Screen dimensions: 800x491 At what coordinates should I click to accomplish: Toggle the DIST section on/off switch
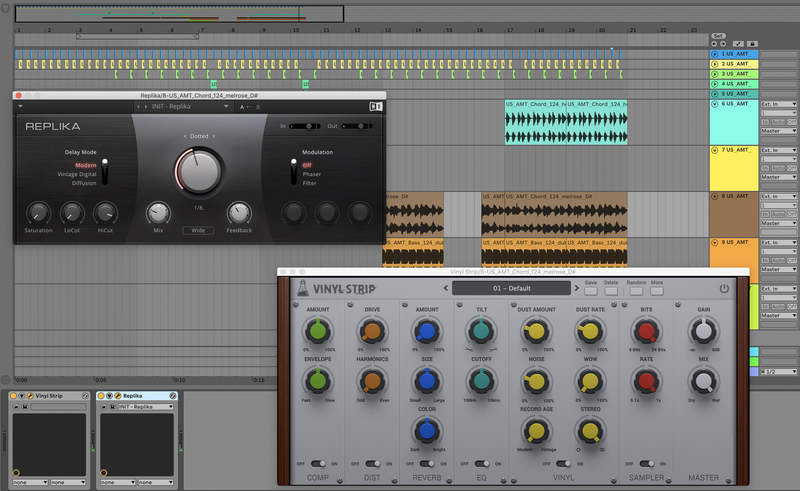pos(373,463)
